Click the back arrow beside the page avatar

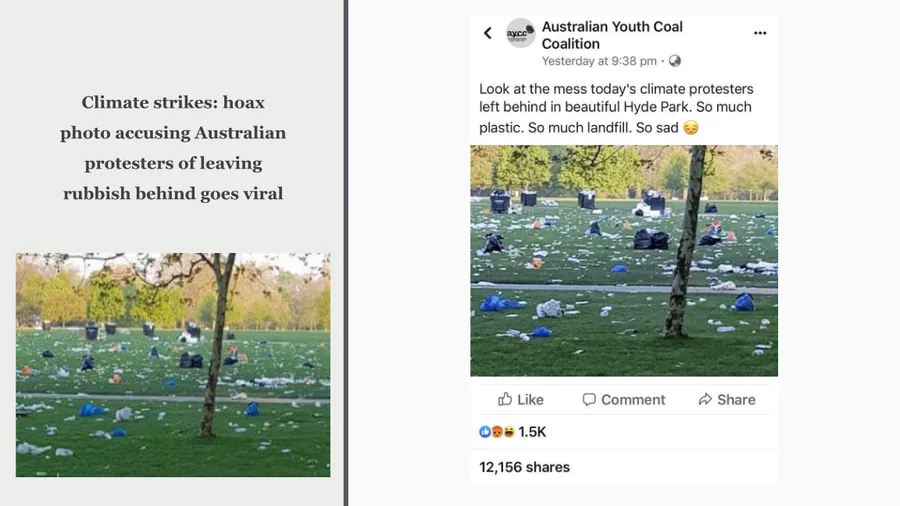point(488,33)
